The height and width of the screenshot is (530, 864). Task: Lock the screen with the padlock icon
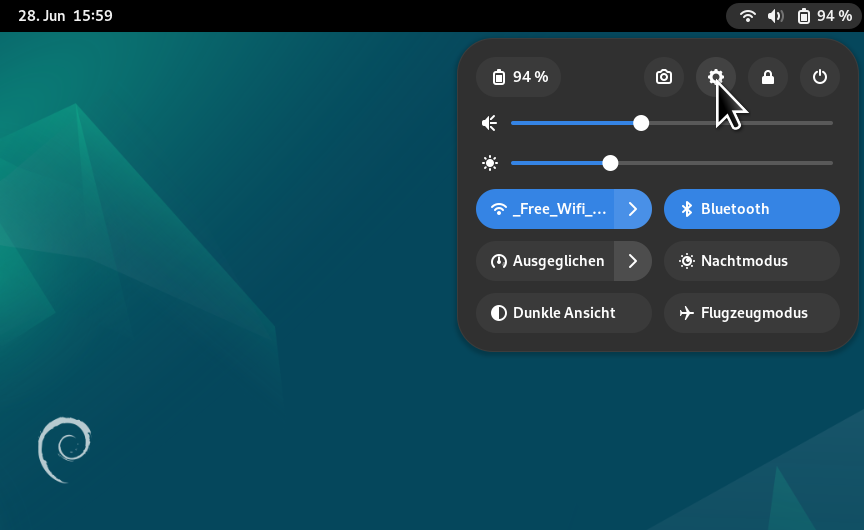point(768,77)
